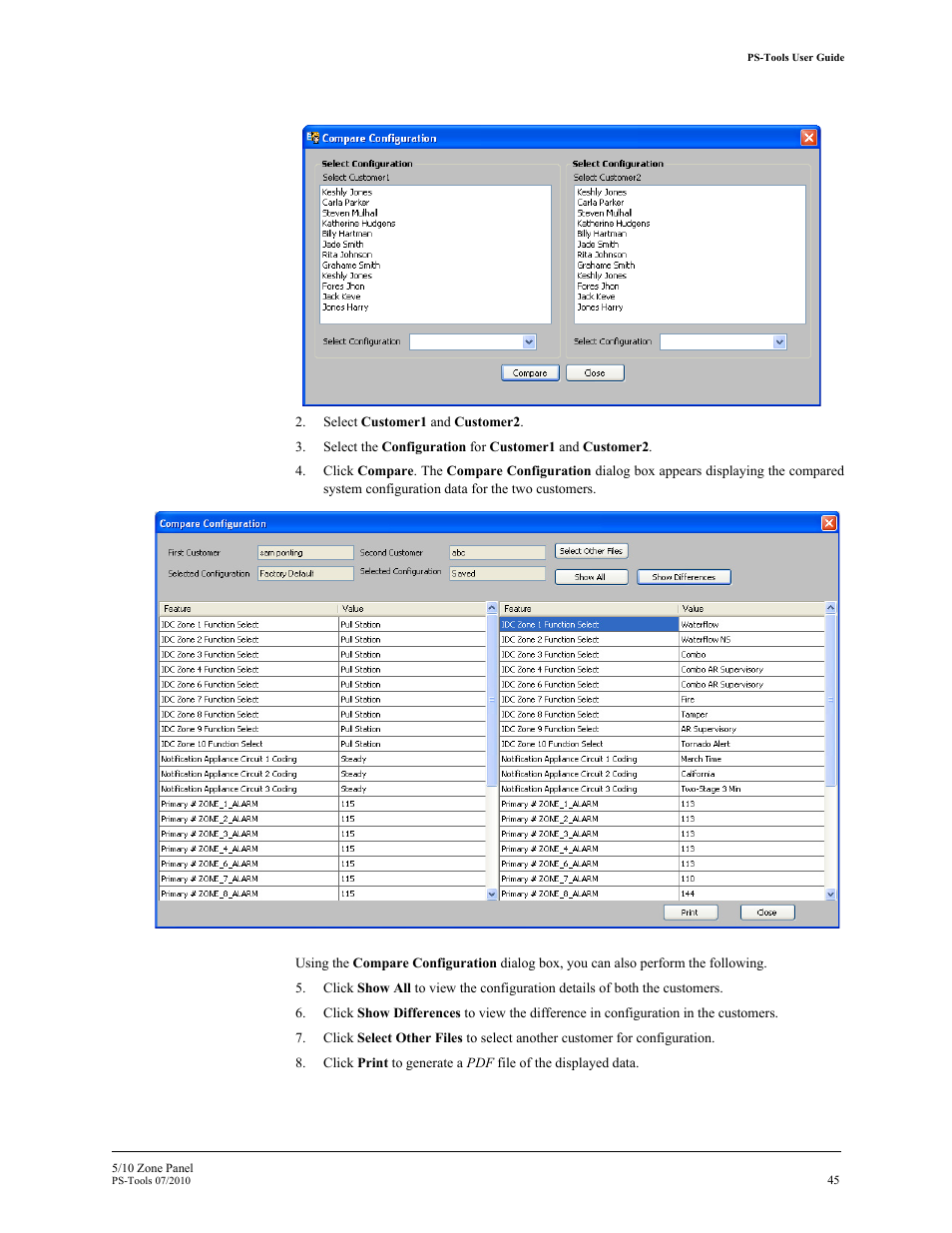Click the Feature column header in left table

pyautogui.click(x=248, y=609)
